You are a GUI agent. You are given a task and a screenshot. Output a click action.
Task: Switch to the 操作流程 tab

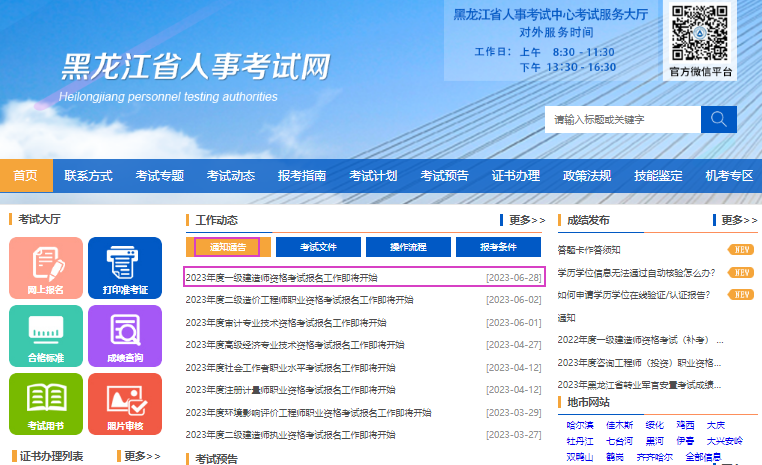(x=407, y=247)
